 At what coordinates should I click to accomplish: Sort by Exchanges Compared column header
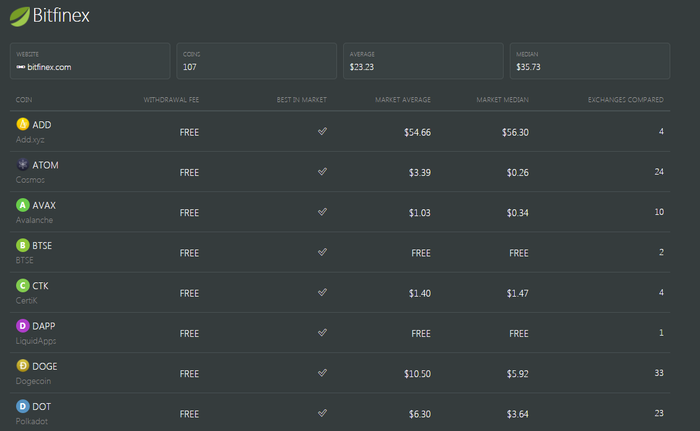click(x=625, y=100)
